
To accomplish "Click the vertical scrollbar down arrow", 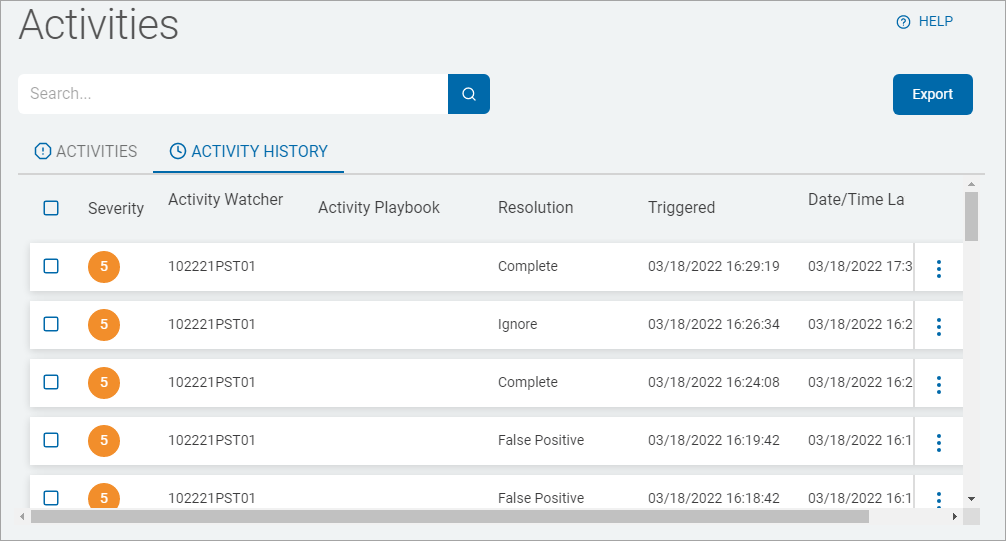I will (971, 498).
